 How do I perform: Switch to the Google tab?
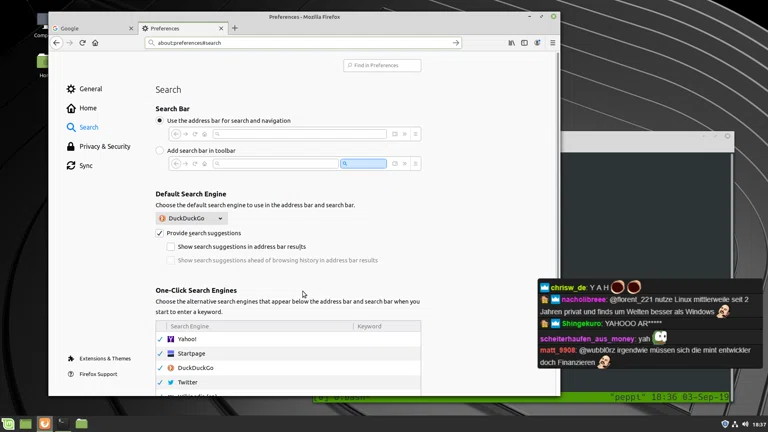pos(93,28)
